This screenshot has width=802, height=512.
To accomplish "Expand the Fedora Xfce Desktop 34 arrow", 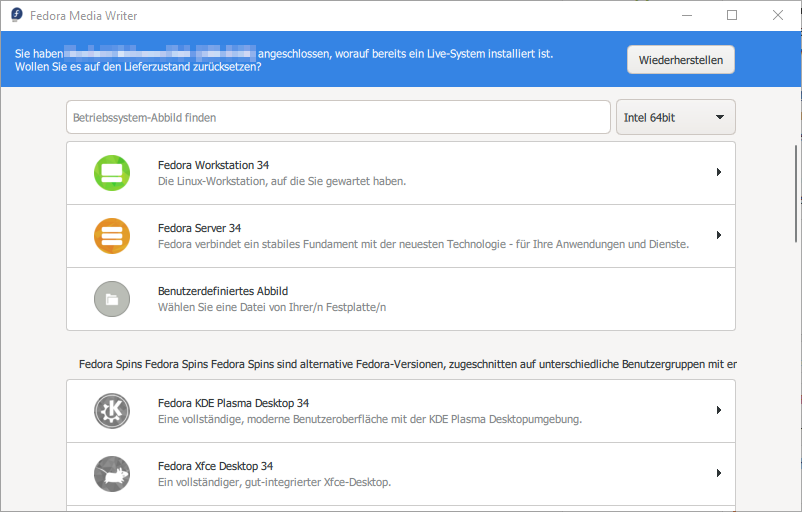I will (719, 473).
